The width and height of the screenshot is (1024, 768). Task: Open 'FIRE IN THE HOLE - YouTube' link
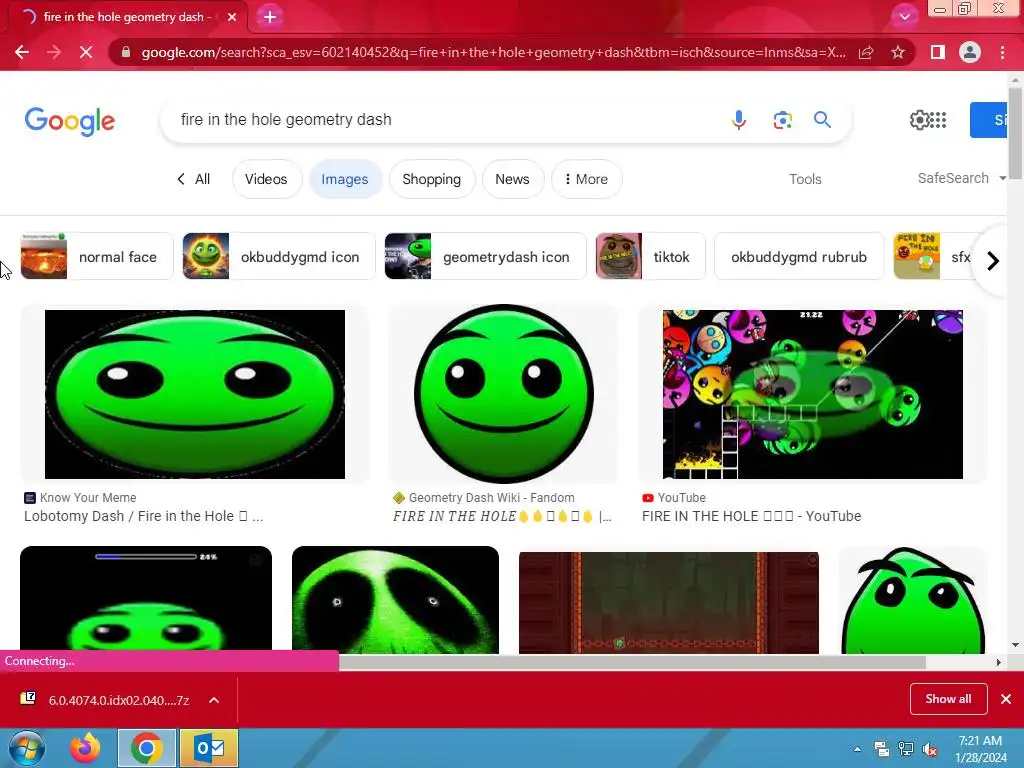(x=751, y=516)
